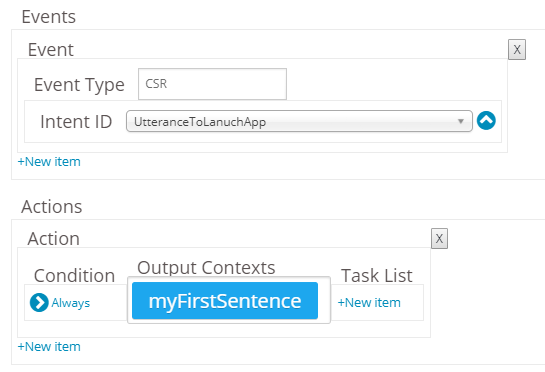The height and width of the screenshot is (372, 545).
Task: Open the Always condition link
Action: pyautogui.click(x=71, y=303)
